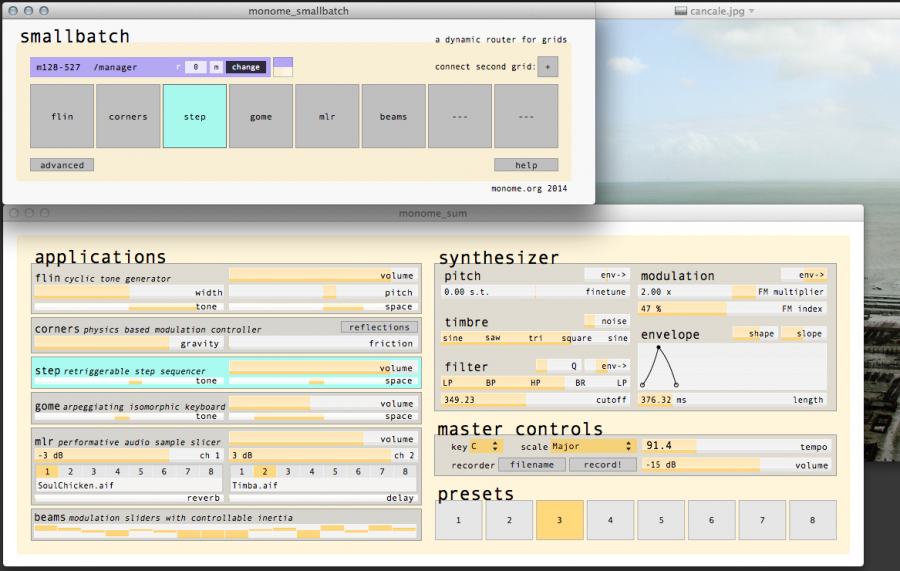
Task: Connect second grid with plus button
Action: point(548,67)
